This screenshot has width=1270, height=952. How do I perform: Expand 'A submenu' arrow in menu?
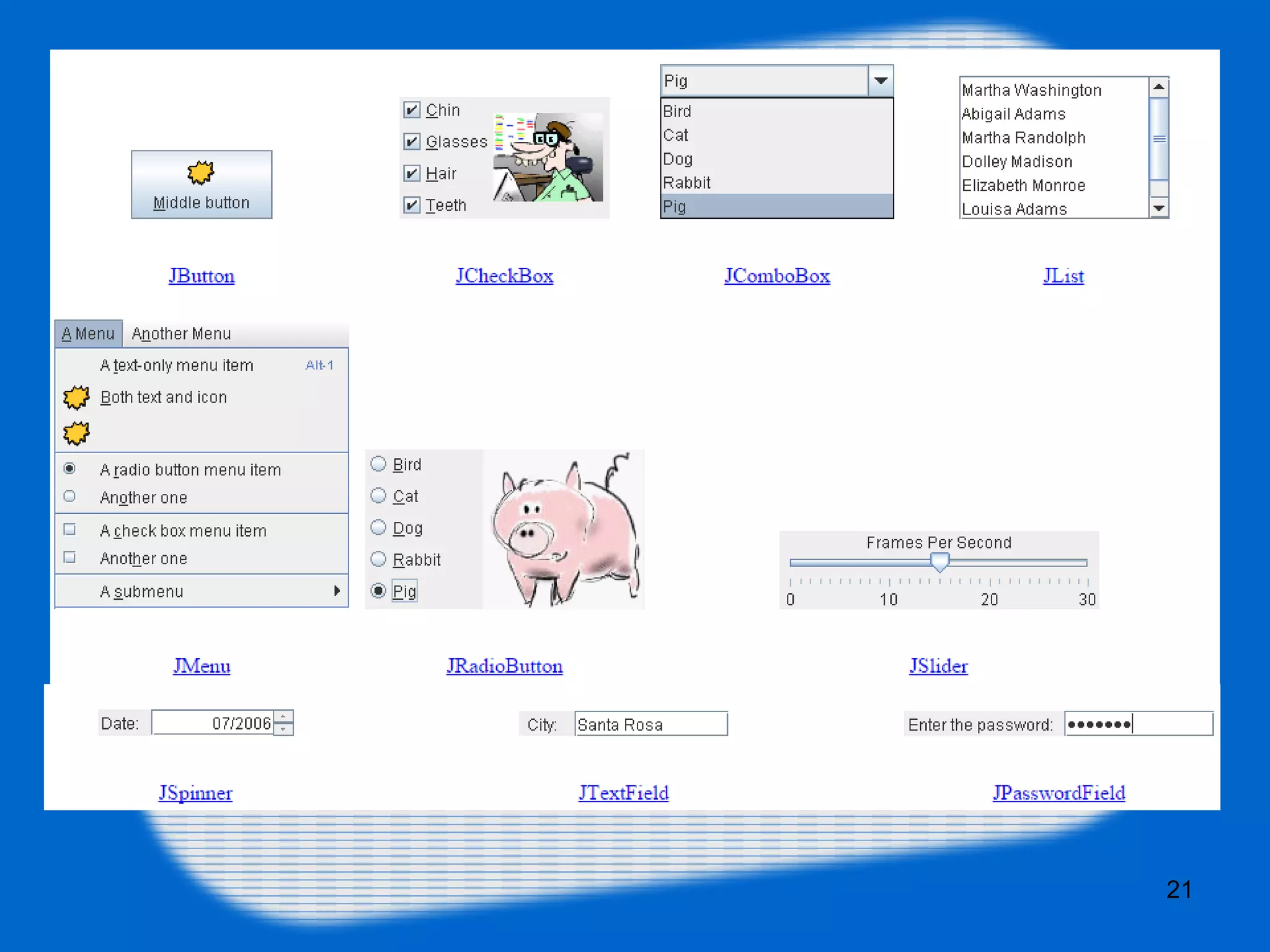pyautogui.click(x=337, y=591)
